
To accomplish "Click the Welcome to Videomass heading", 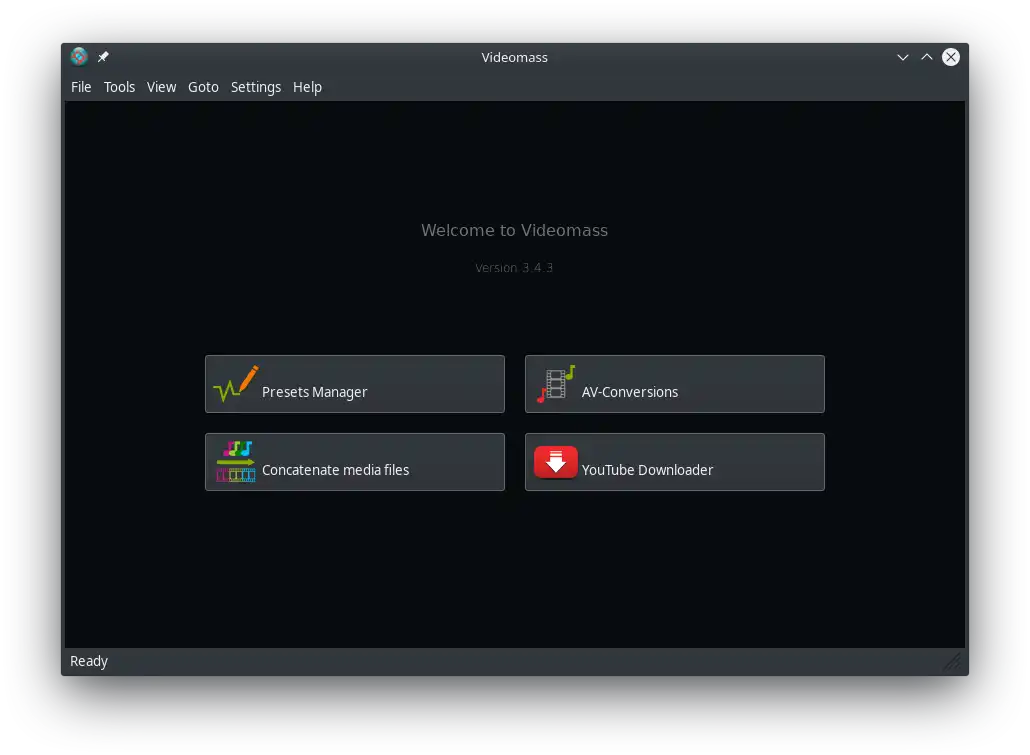I will pos(514,230).
